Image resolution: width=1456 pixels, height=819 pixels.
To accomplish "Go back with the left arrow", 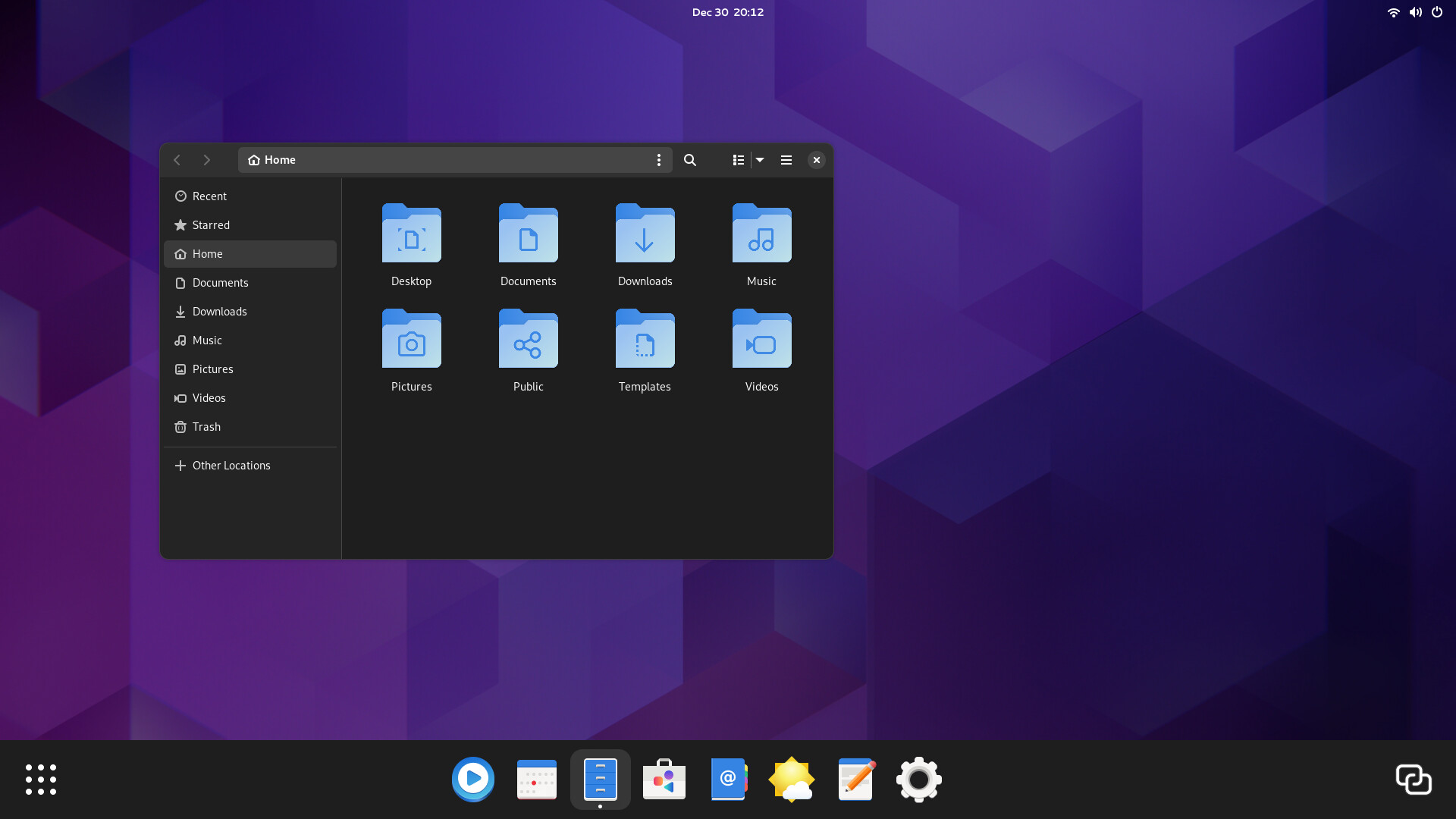I will pyautogui.click(x=177, y=160).
